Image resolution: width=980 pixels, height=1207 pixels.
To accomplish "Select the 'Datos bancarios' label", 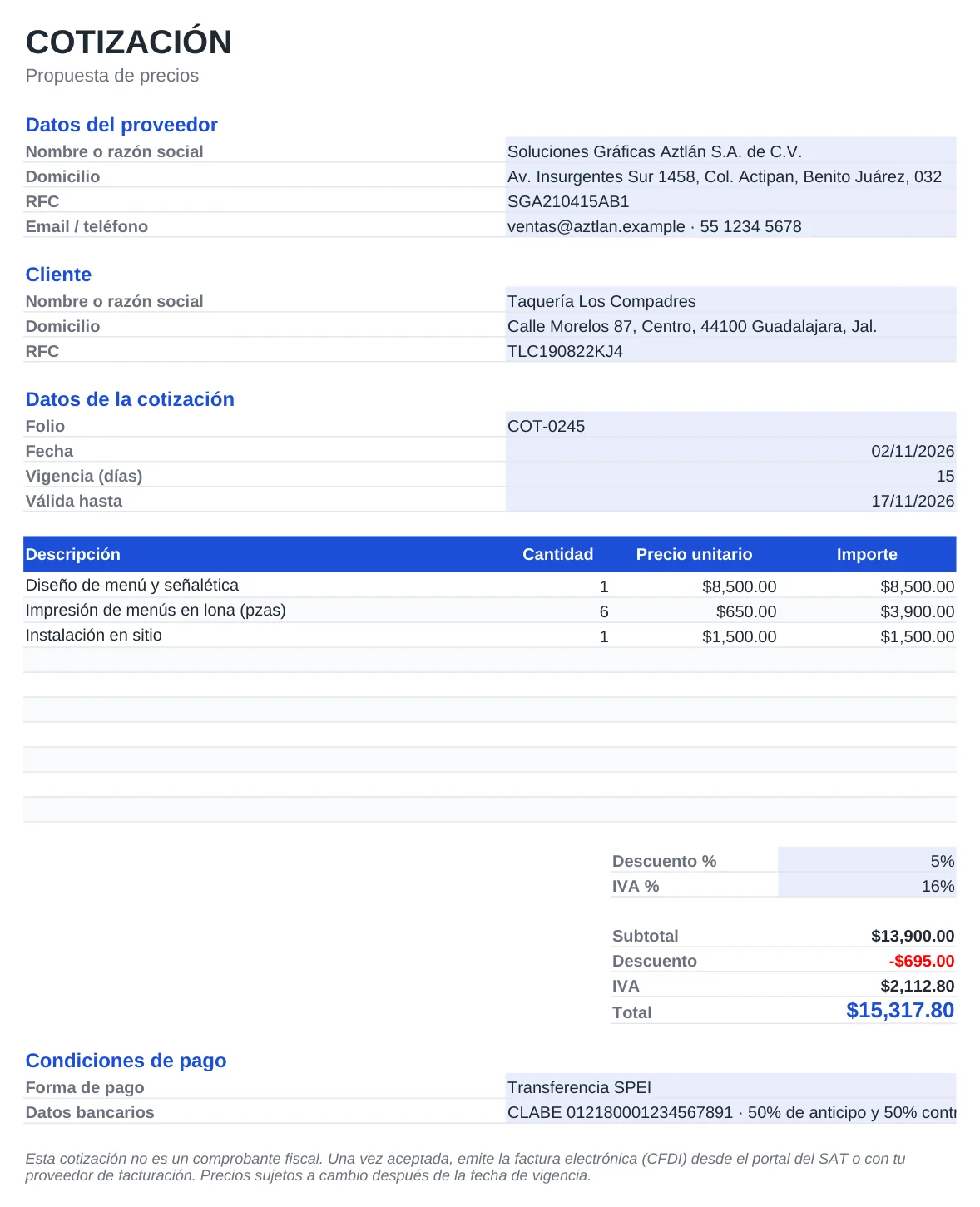I will coord(90,1112).
